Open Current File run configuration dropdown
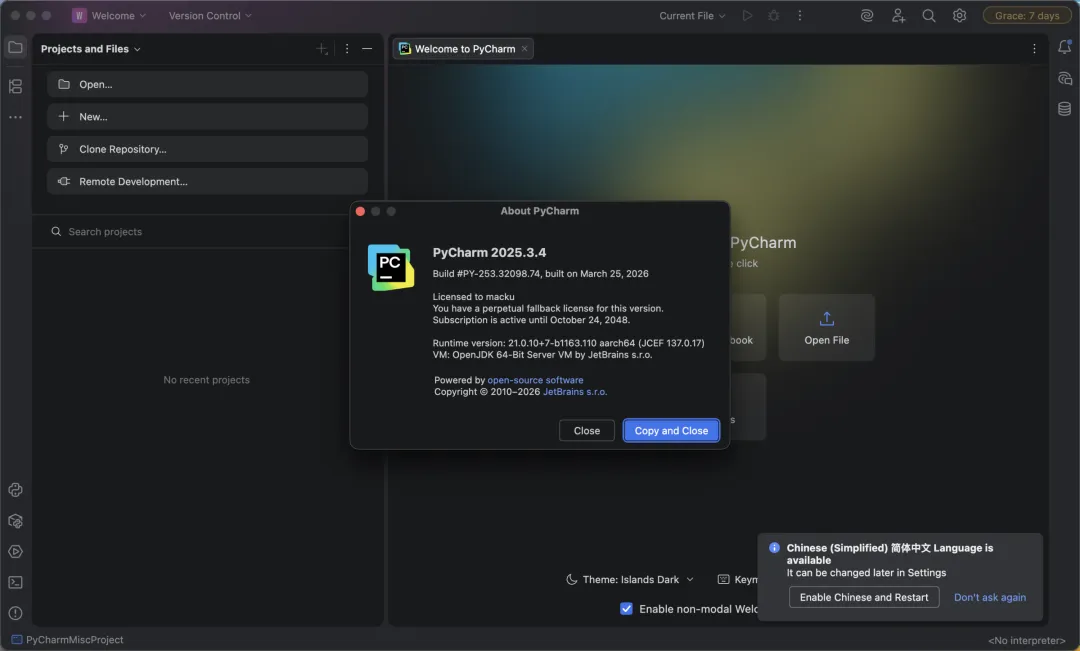Screen dimensions: 1080x651 692,15
